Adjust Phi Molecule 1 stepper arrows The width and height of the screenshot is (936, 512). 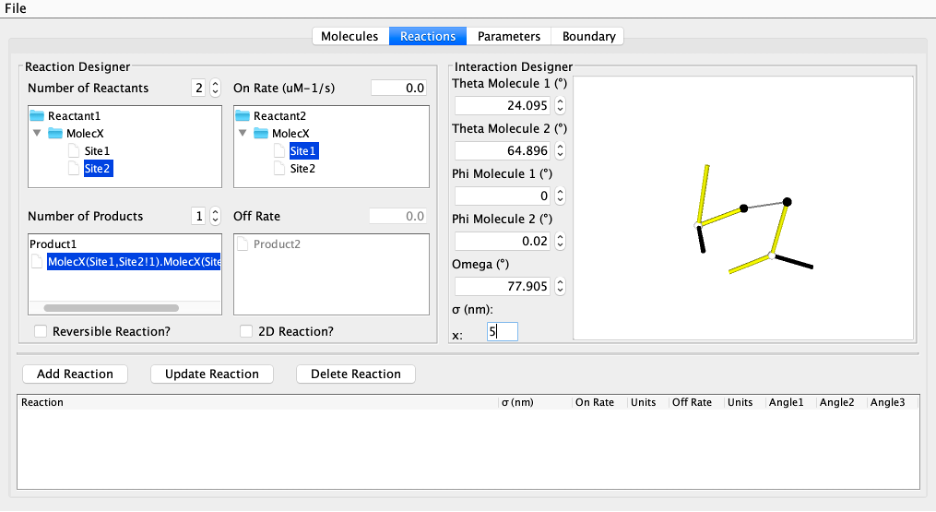tap(560, 196)
